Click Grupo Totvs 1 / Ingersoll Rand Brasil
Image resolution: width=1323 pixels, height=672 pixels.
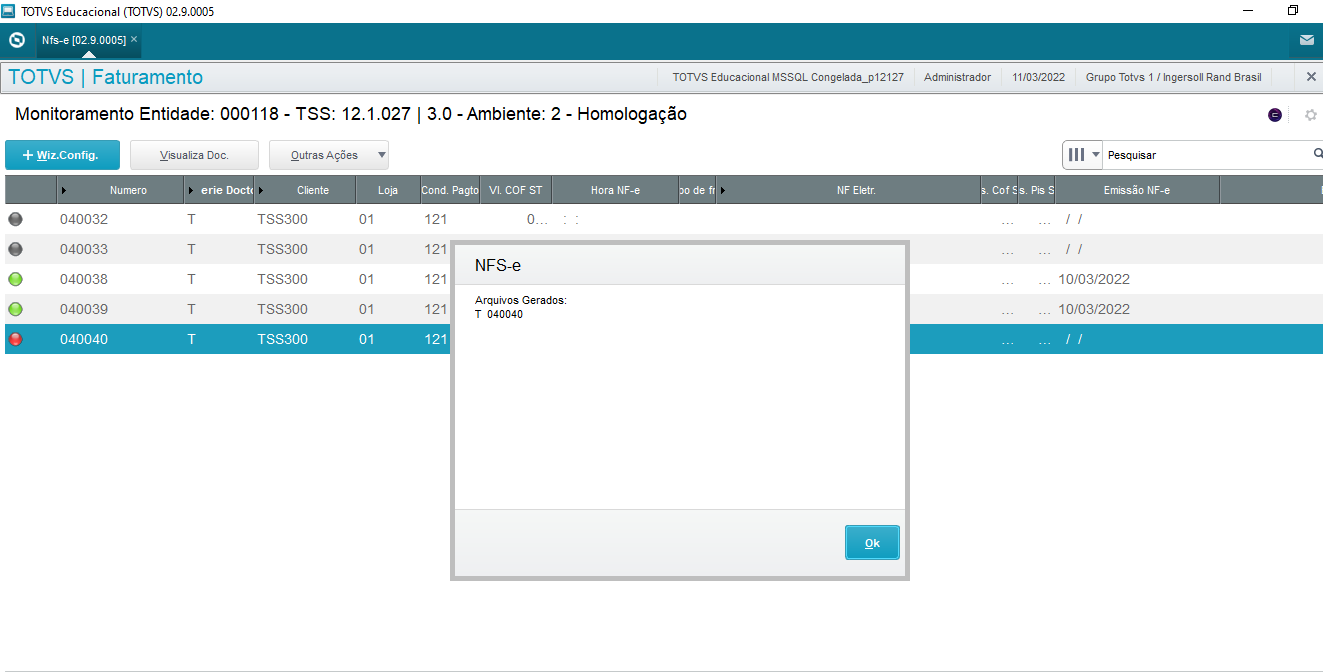(1174, 77)
